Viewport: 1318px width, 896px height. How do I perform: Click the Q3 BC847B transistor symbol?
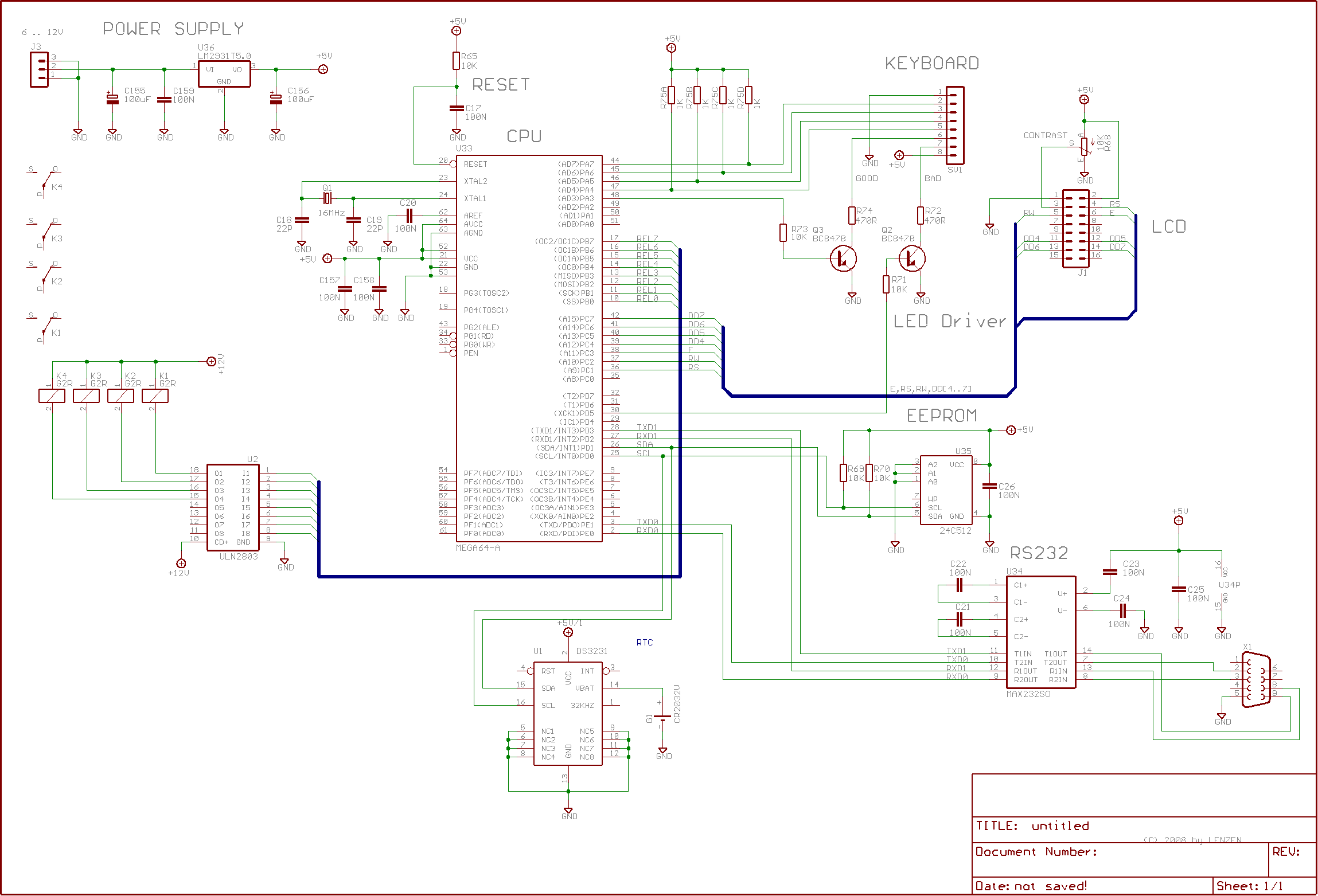point(844,259)
